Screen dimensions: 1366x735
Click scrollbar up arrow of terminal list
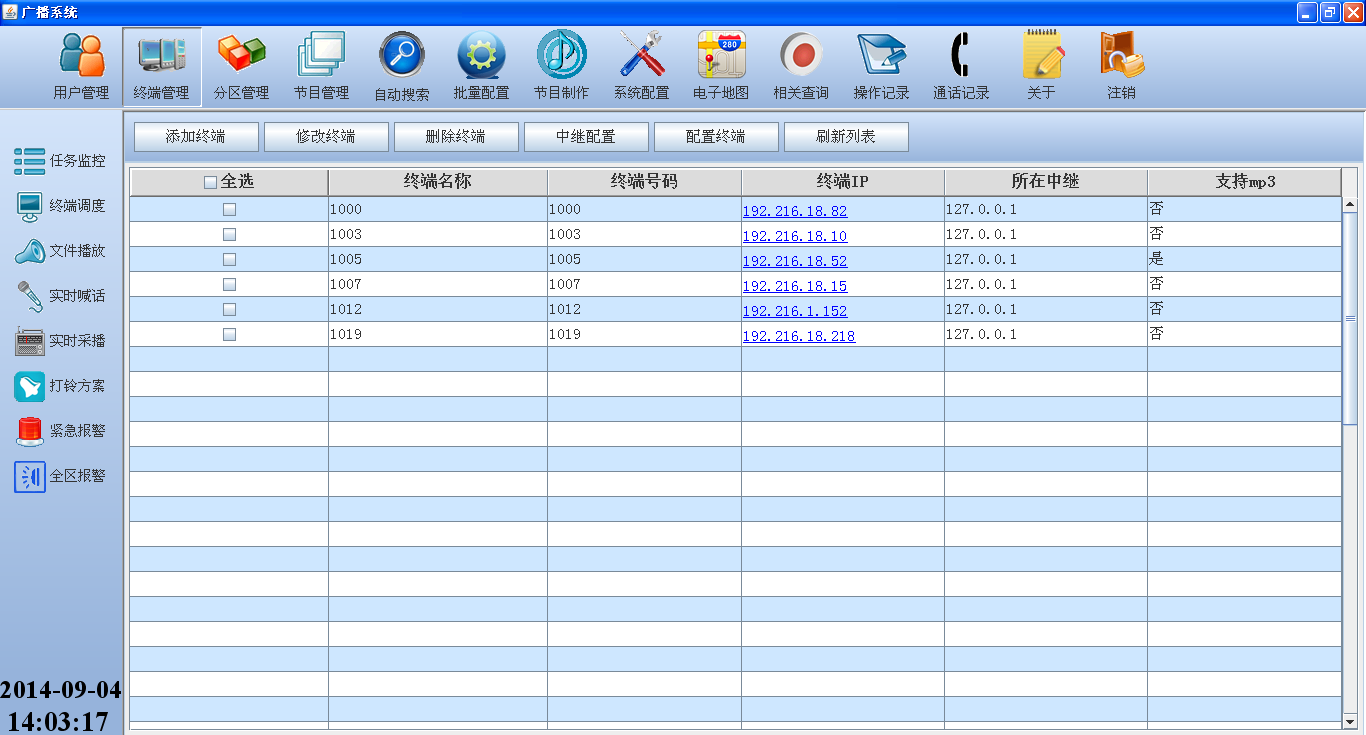tap(1349, 205)
